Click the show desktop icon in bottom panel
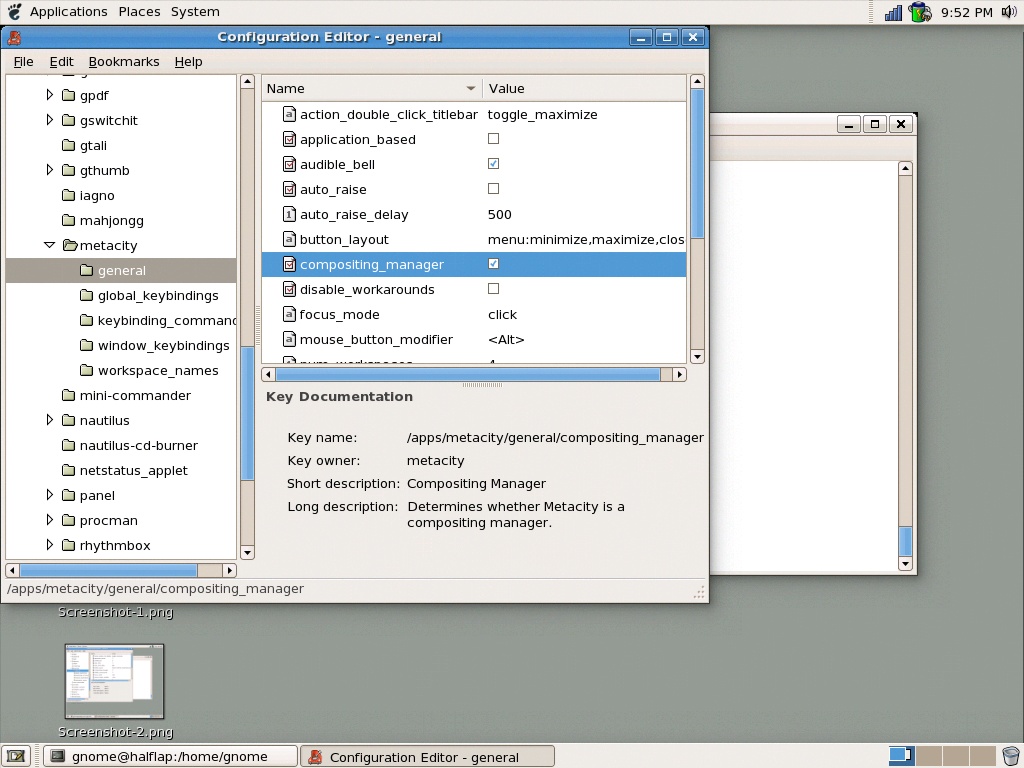1024x768 pixels. point(16,756)
